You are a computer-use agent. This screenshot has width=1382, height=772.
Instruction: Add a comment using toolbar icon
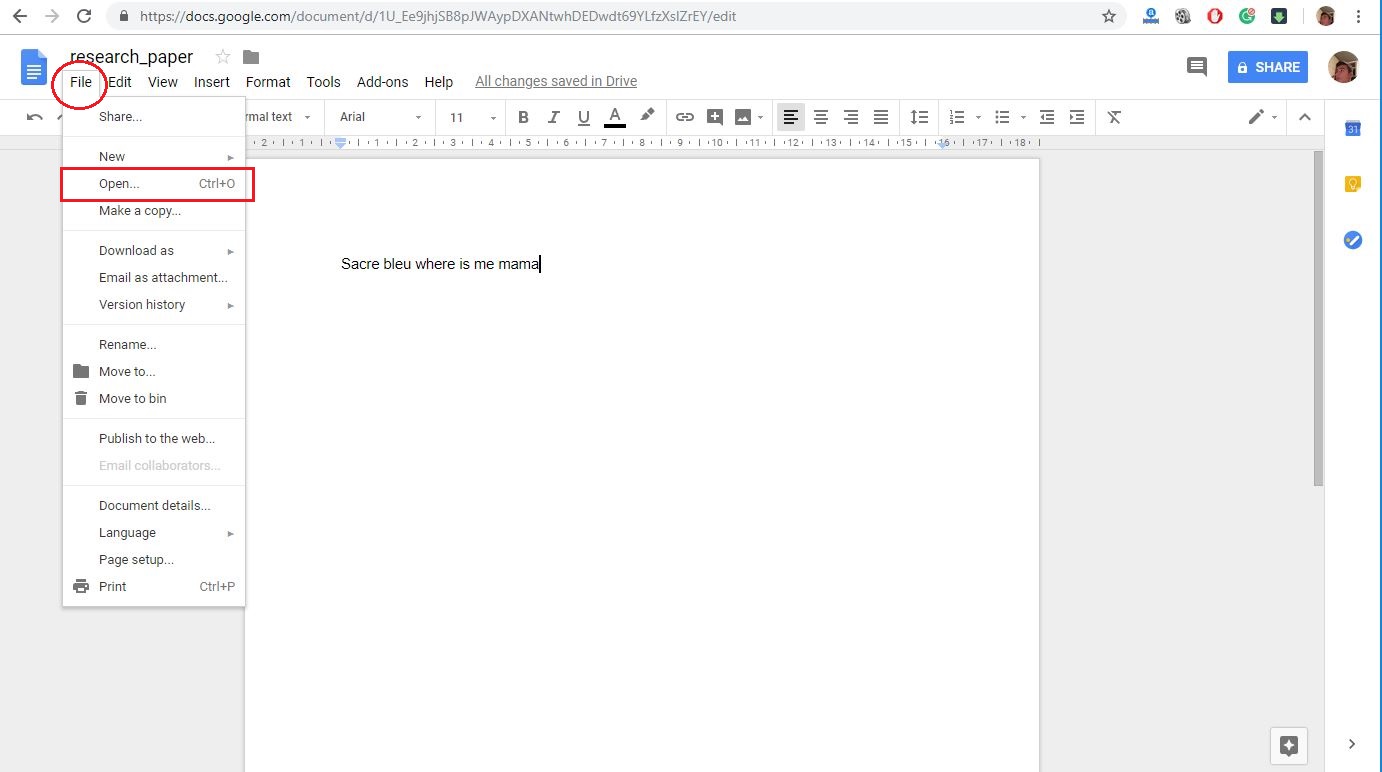[715, 117]
